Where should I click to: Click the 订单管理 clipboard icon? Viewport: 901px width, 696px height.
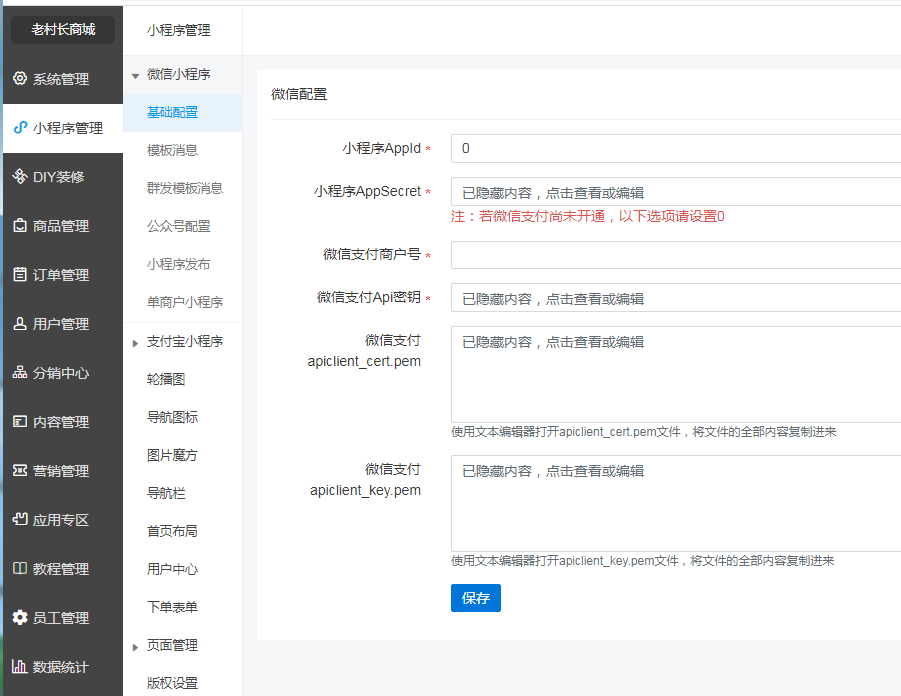20,275
